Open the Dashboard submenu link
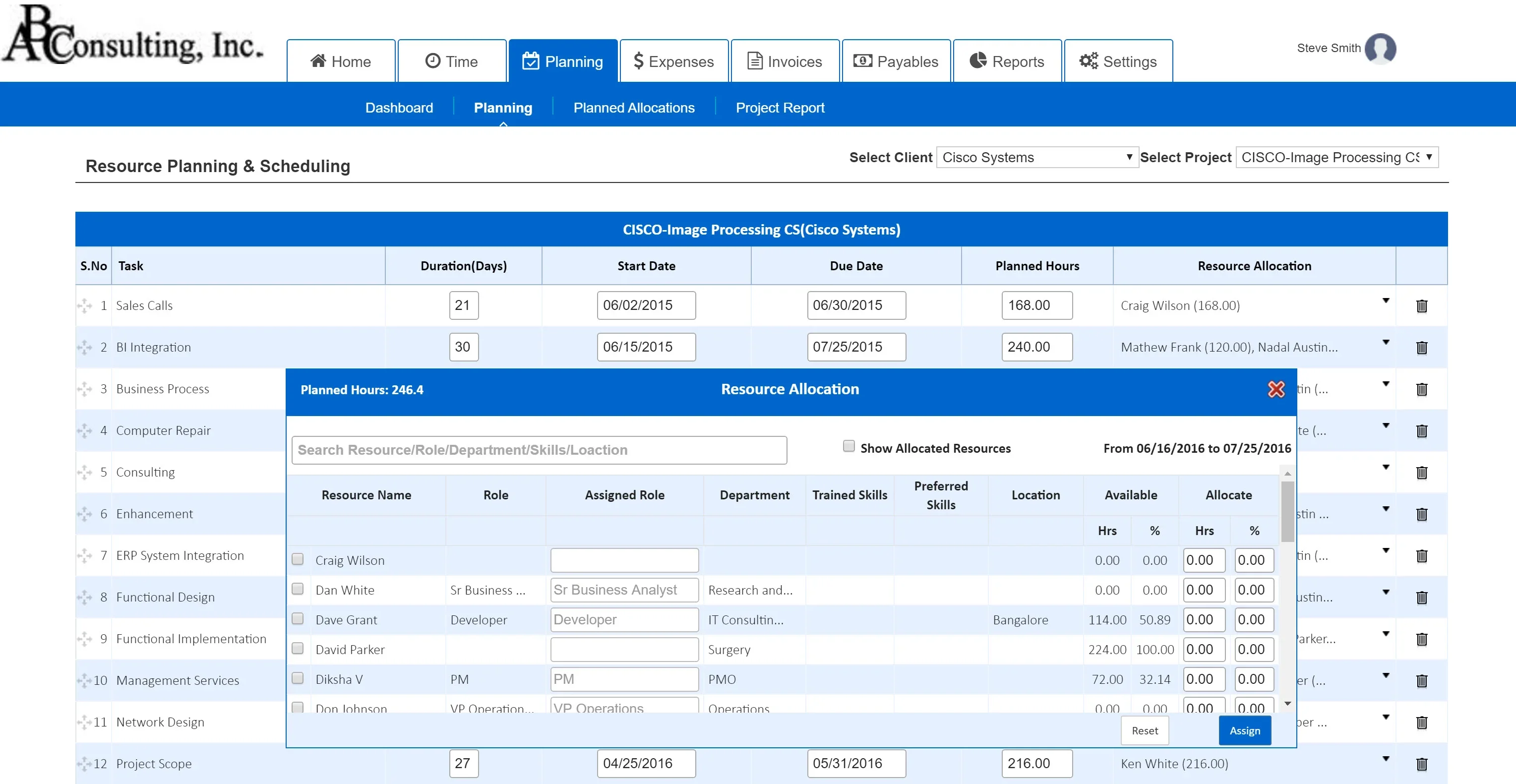Image resolution: width=1516 pixels, height=784 pixels. click(x=399, y=108)
